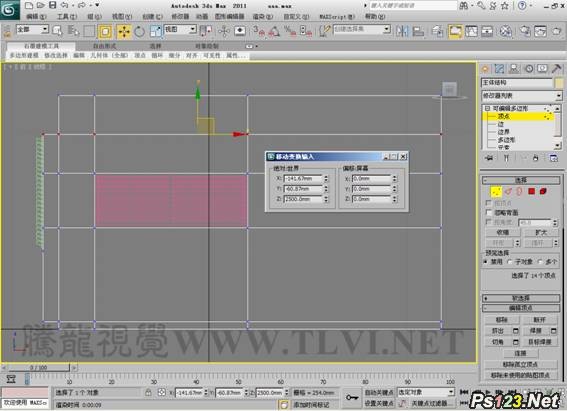567x411 pixels.
Task: Select the 子对象 preview selection radio button
Action: coord(510,262)
